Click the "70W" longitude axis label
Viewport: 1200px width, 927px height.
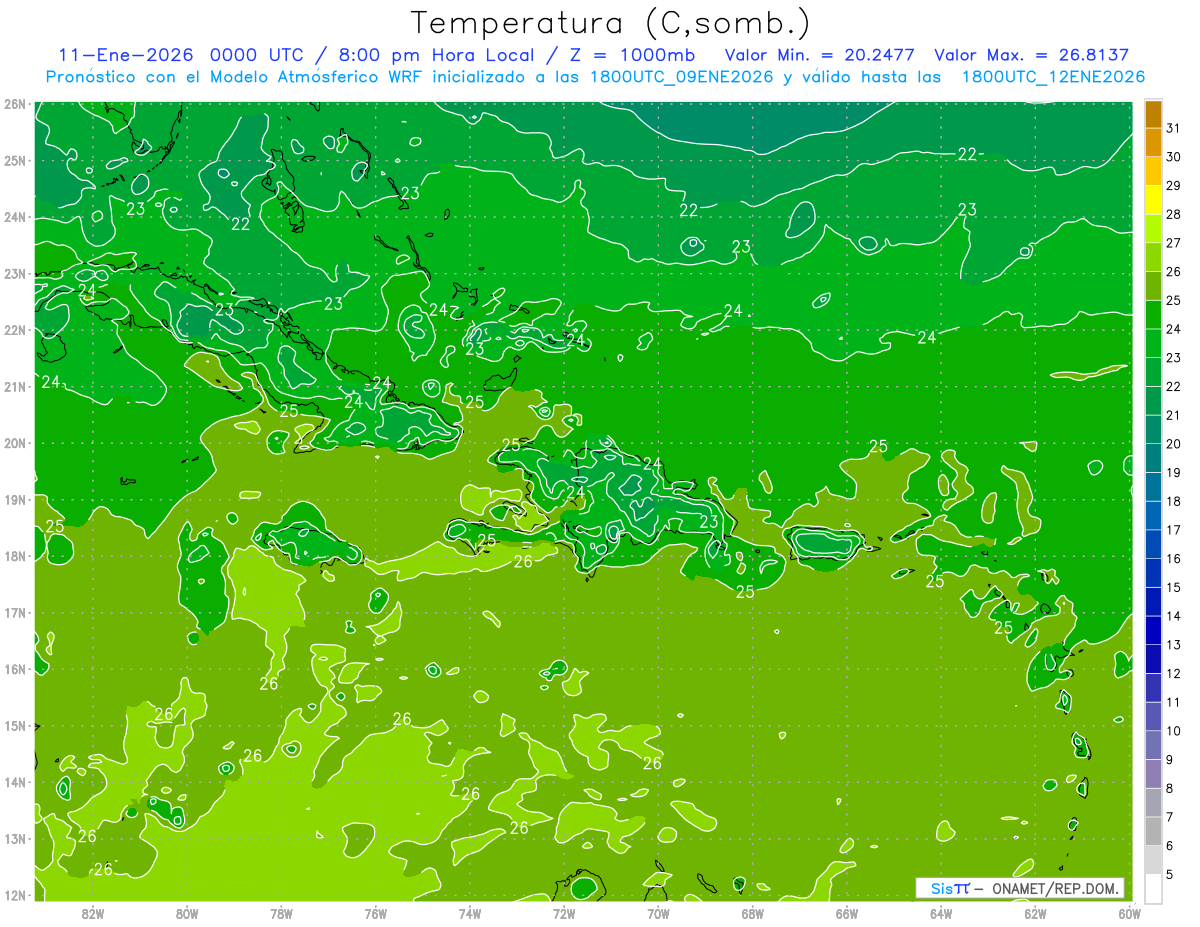[658, 913]
